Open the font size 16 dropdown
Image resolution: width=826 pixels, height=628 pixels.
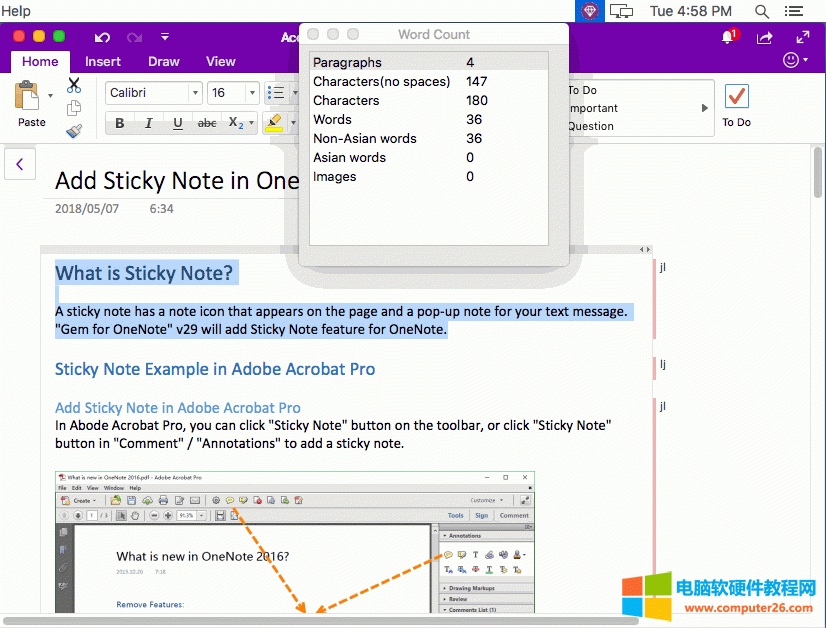pyautogui.click(x=233, y=93)
